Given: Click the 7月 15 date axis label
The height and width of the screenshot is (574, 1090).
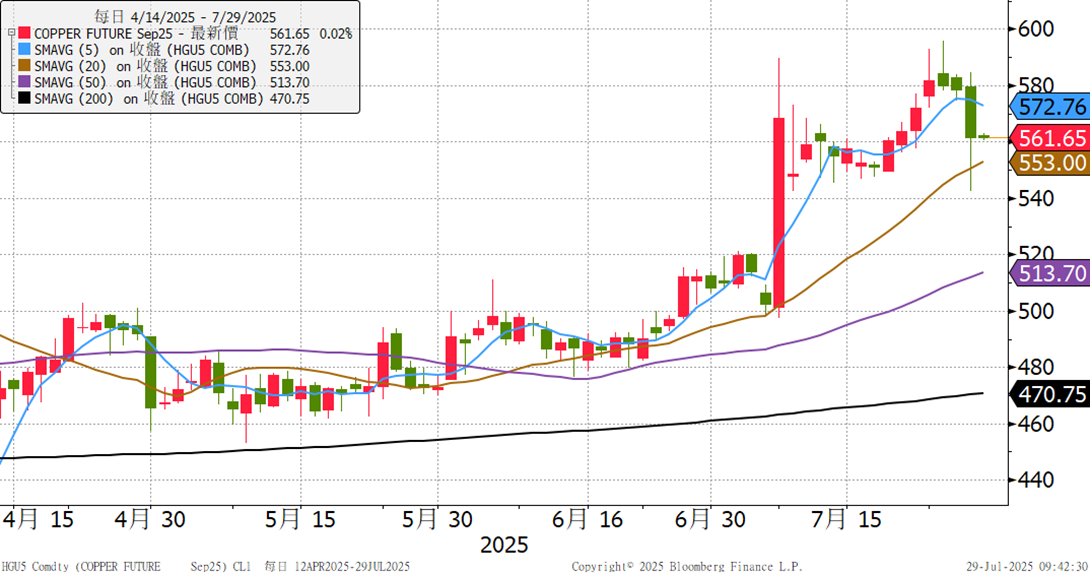Looking at the screenshot, I should (847, 520).
